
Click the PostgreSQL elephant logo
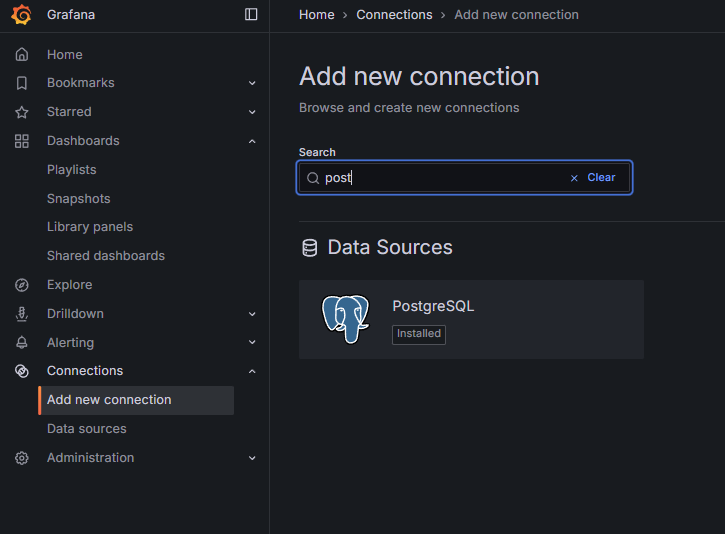click(x=345, y=319)
